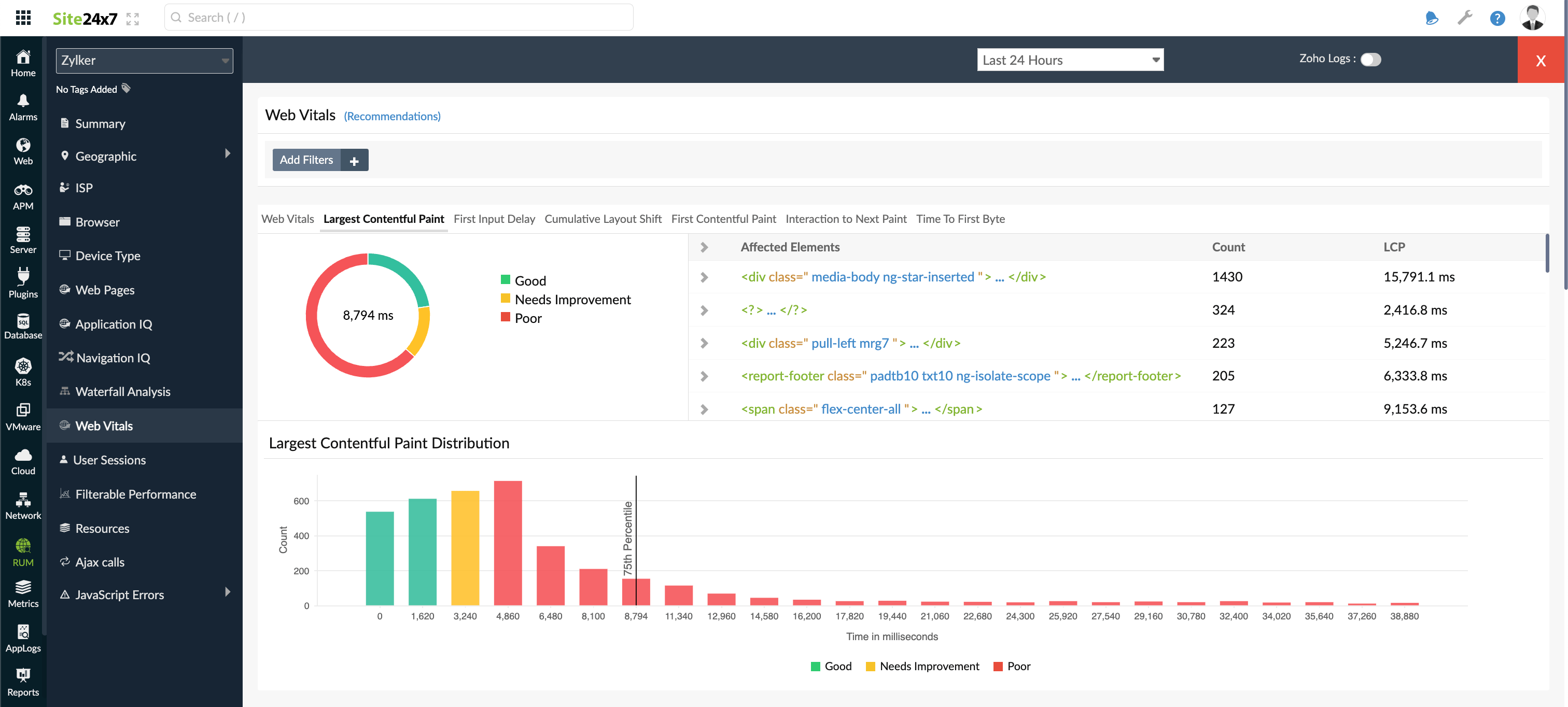
Task: Click the Search input field
Action: pos(399,18)
